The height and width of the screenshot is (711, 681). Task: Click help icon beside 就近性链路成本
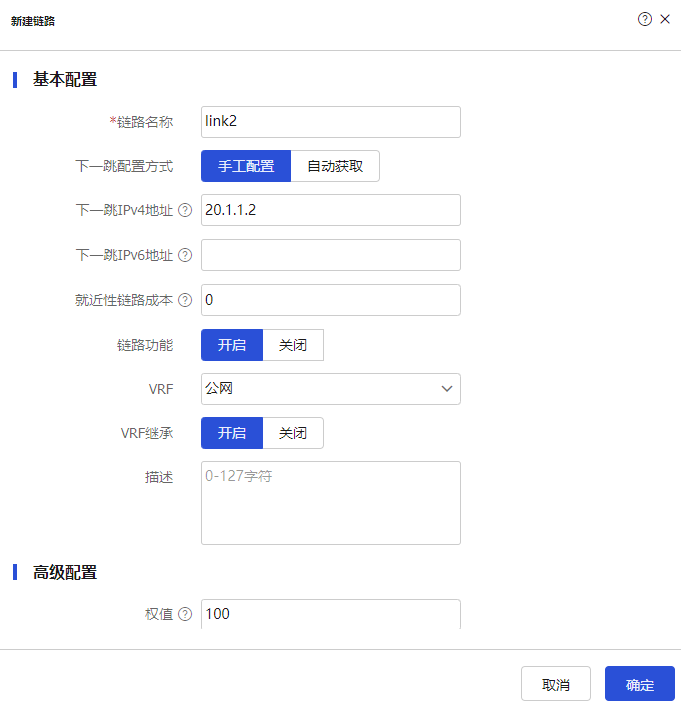point(185,300)
